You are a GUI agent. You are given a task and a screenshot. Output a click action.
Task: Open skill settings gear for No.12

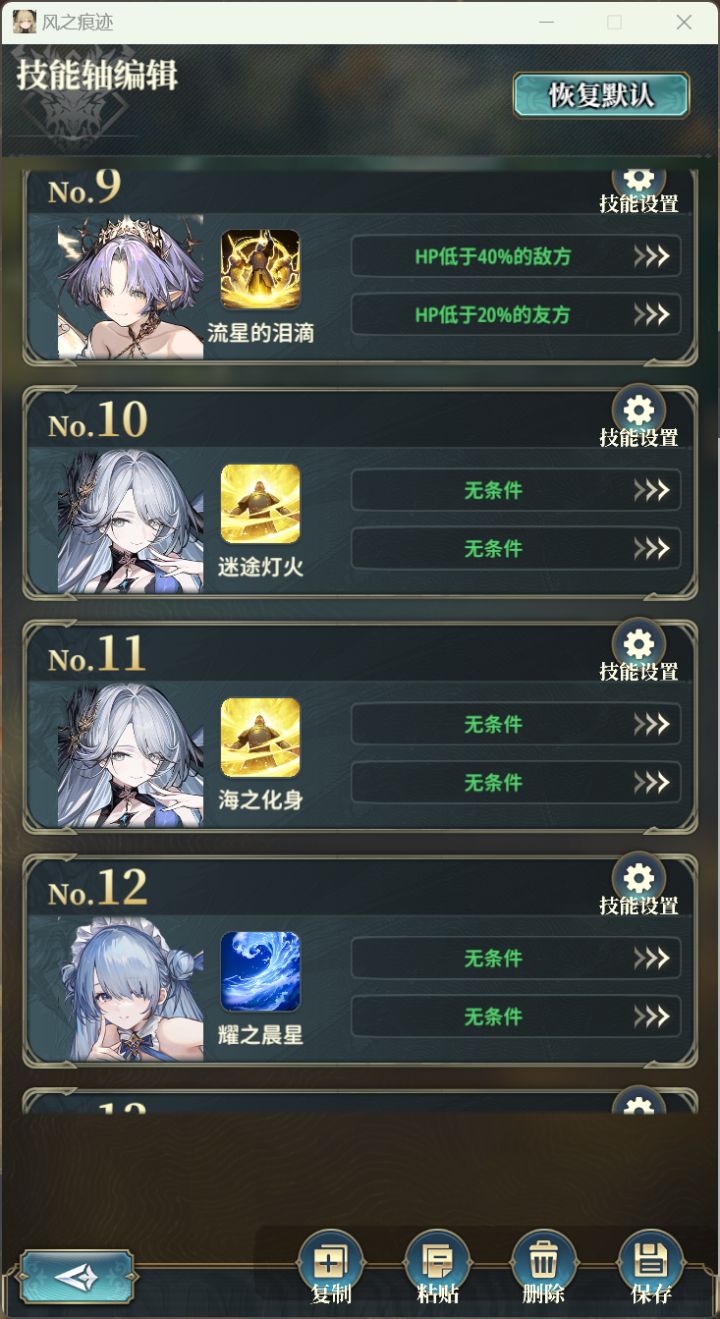click(638, 879)
